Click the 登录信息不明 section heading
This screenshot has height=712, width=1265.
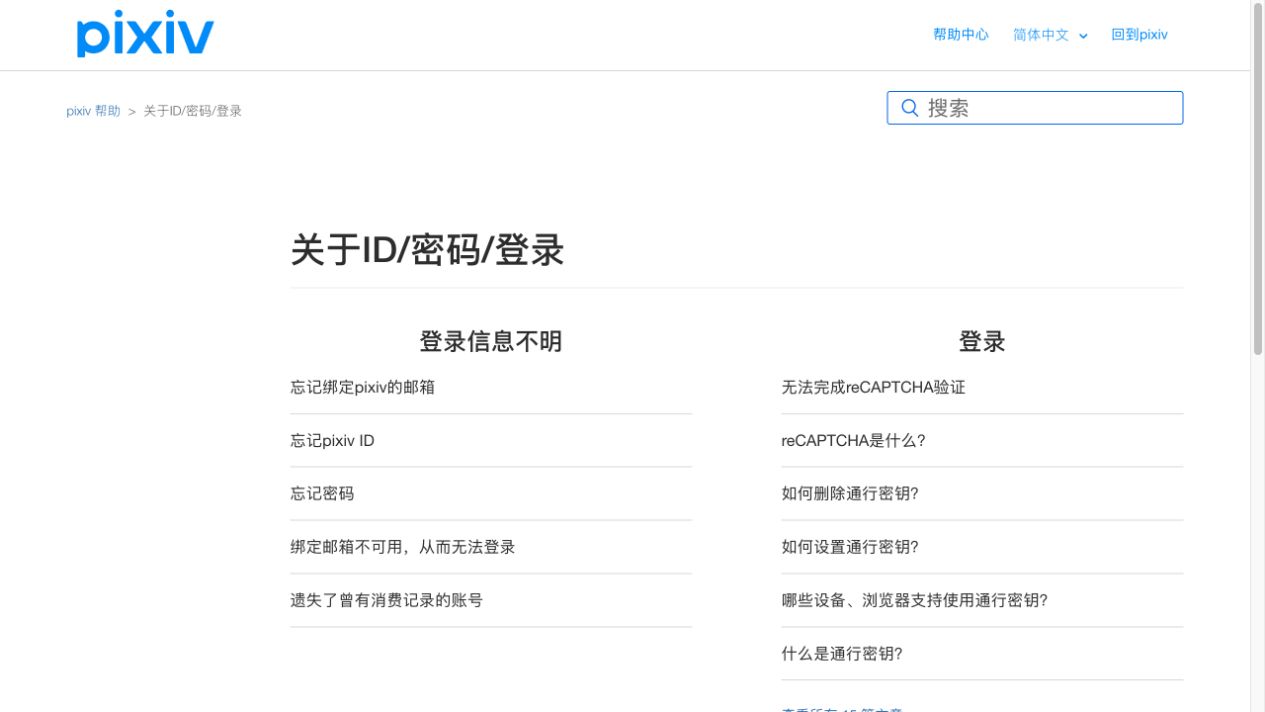[x=490, y=341]
